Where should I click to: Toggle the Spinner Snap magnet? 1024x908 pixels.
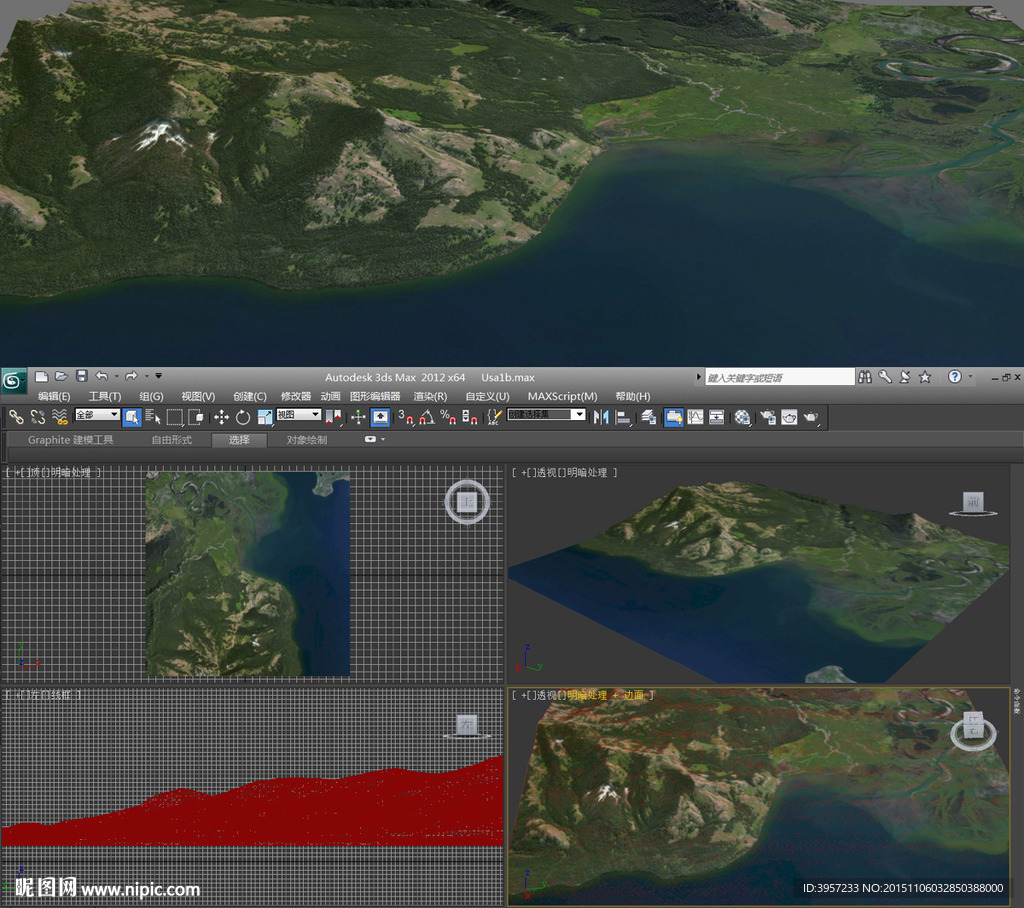[x=470, y=417]
